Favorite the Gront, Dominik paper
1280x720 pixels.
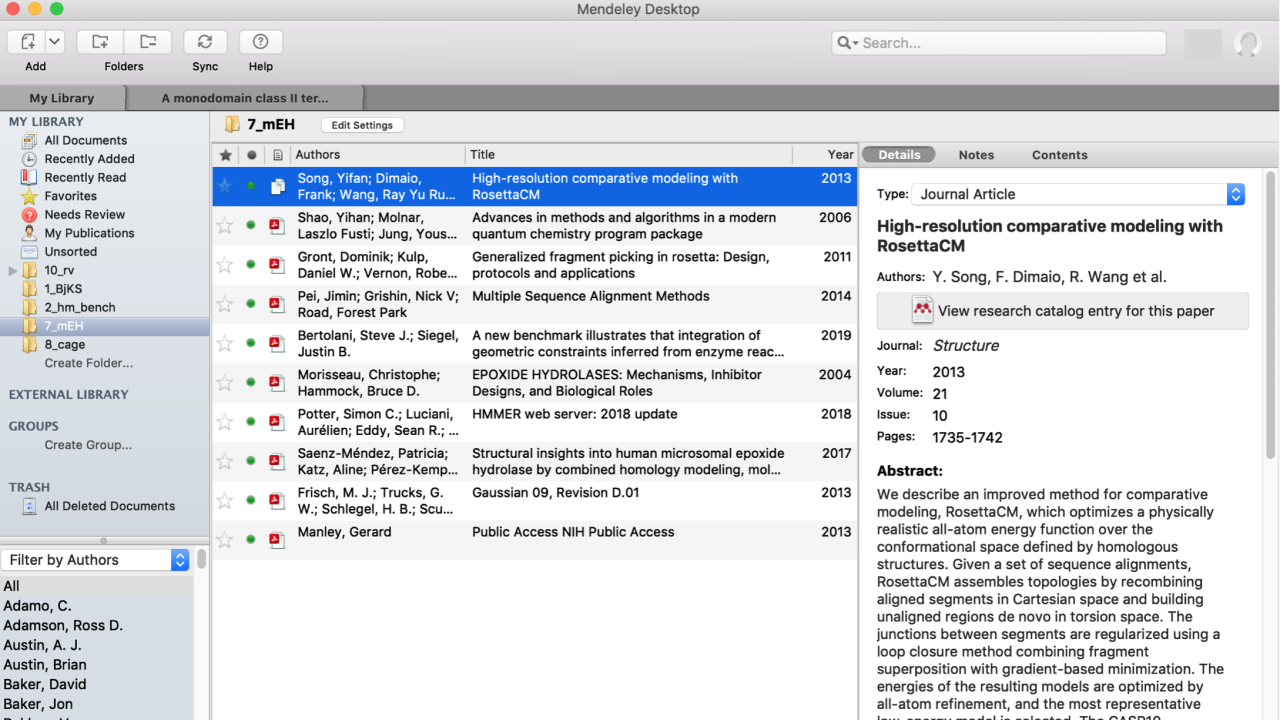click(225, 265)
